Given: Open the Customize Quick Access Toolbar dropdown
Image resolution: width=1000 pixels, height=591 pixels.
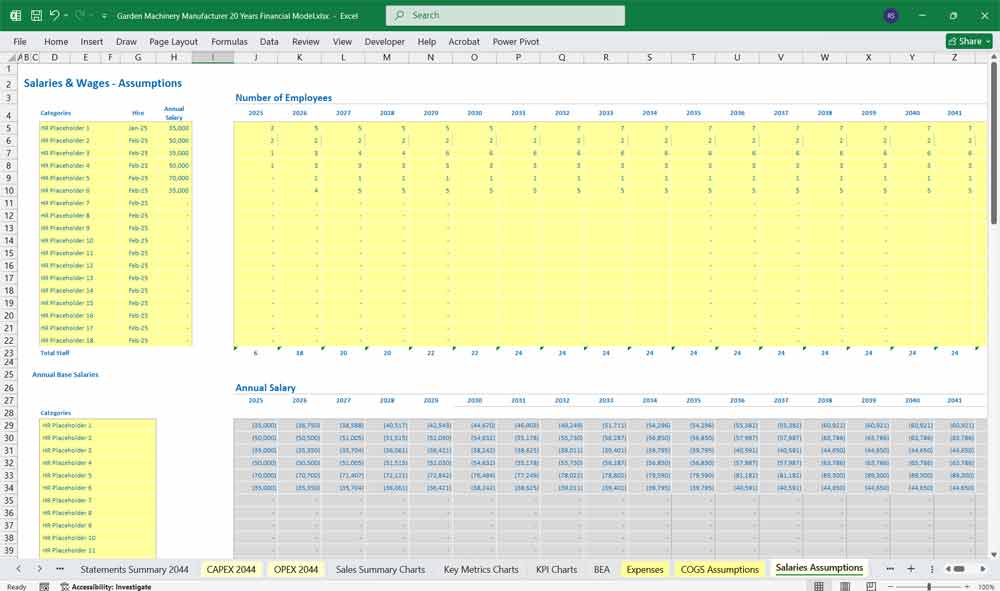Looking at the screenshot, I should tap(103, 15).
